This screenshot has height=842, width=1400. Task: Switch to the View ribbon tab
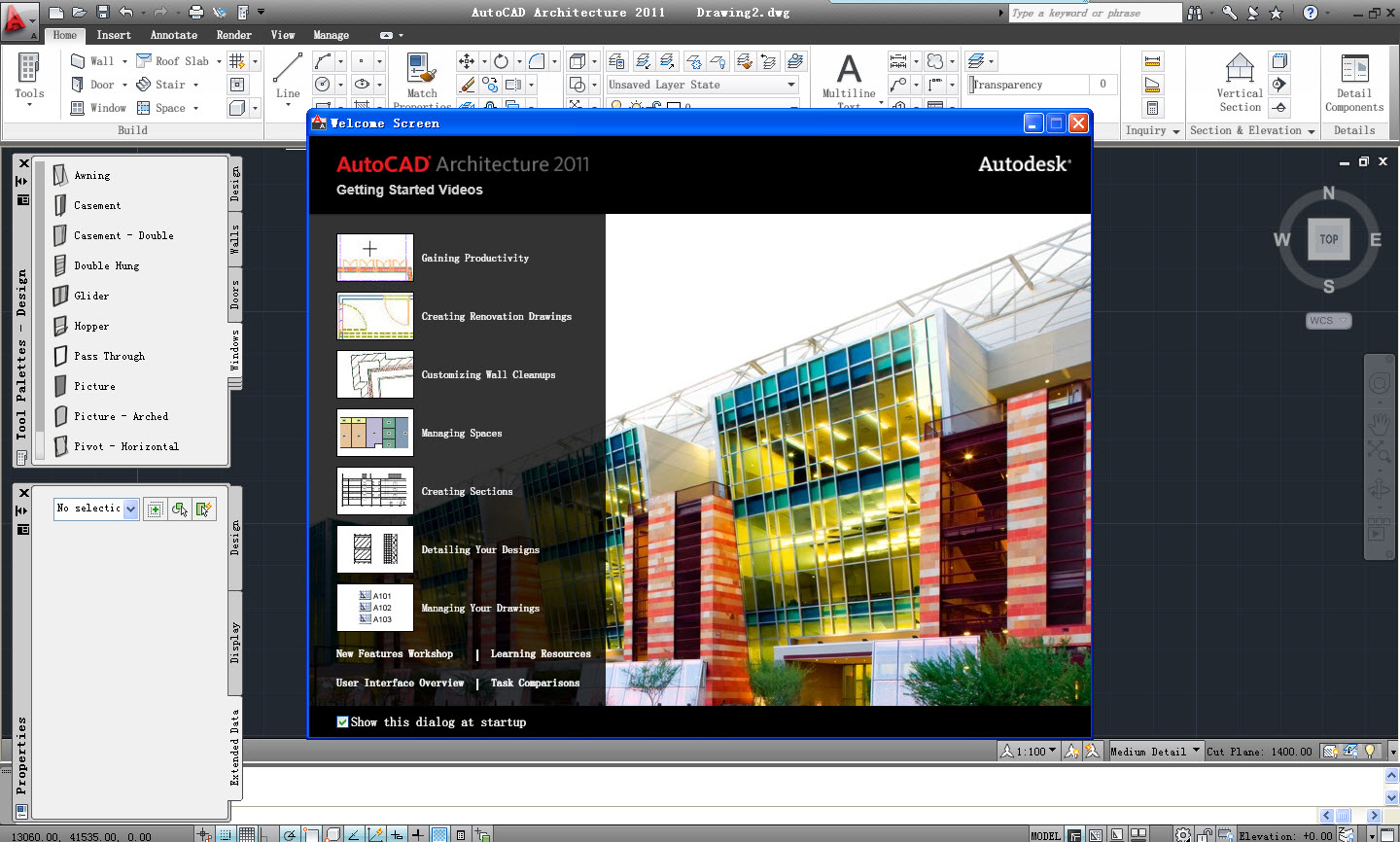(283, 35)
